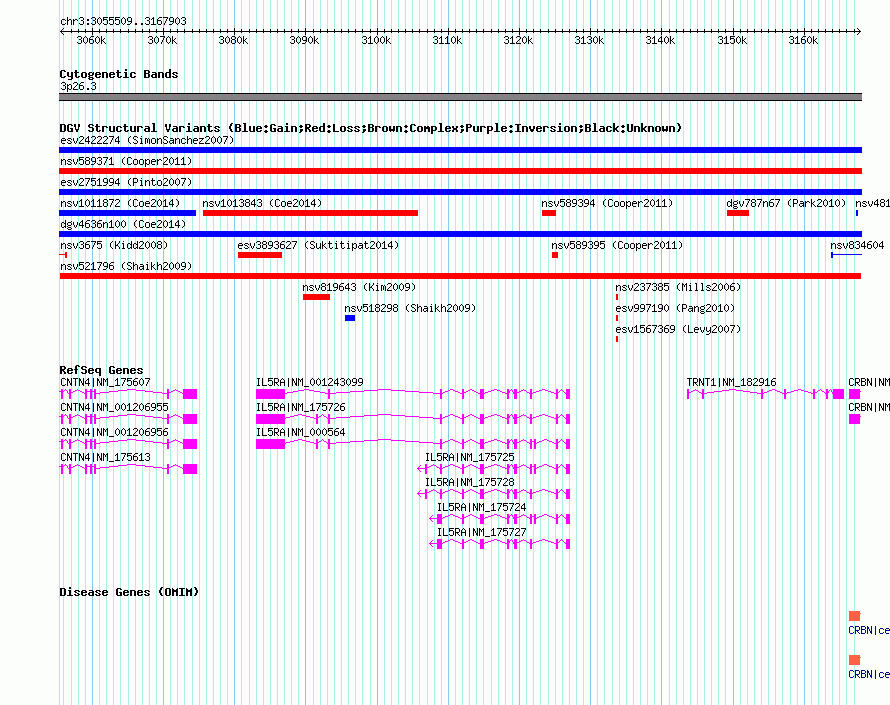890x705 pixels.
Task: Click the nsv3675 (Kidd2008) variant marker
Action: pyautogui.click(x=64, y=255)
